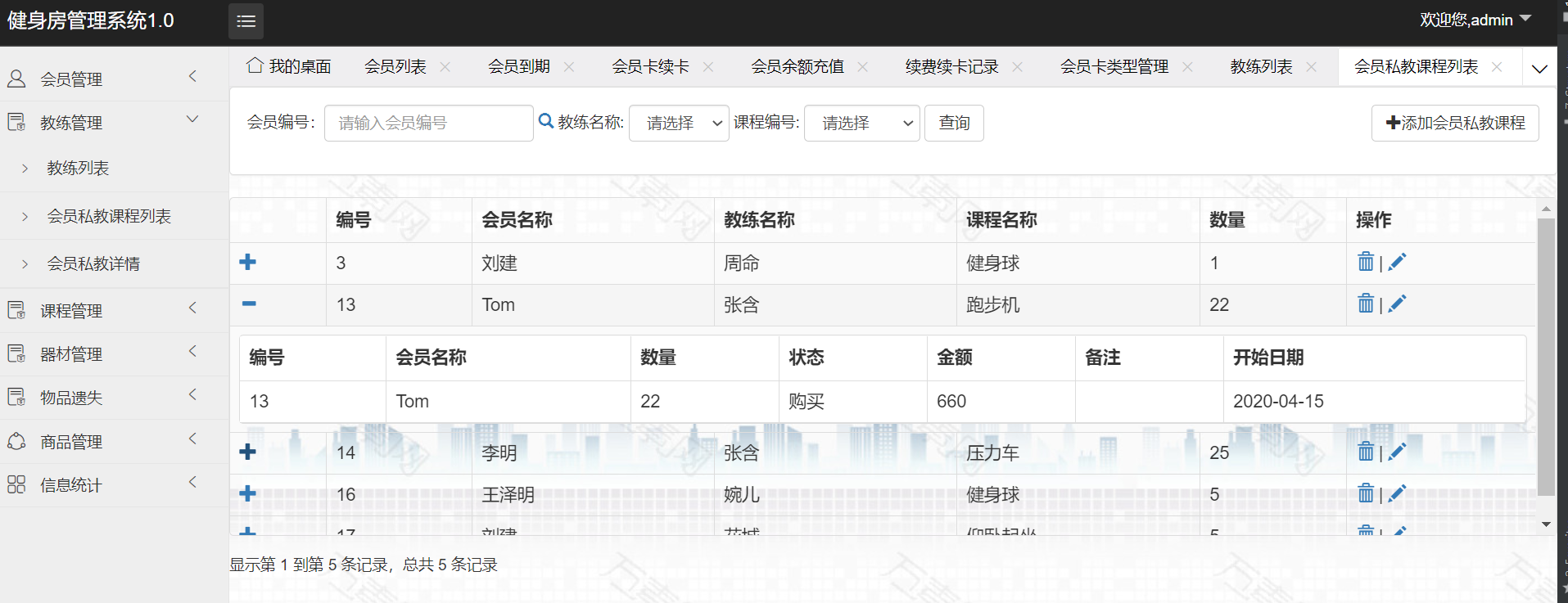Switch to the 会员到期 tab

coord(518,67)
